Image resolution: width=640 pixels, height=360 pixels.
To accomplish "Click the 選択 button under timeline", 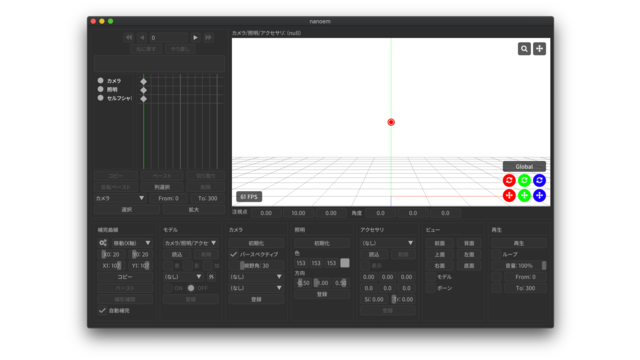I will click(x=127, y=209).
